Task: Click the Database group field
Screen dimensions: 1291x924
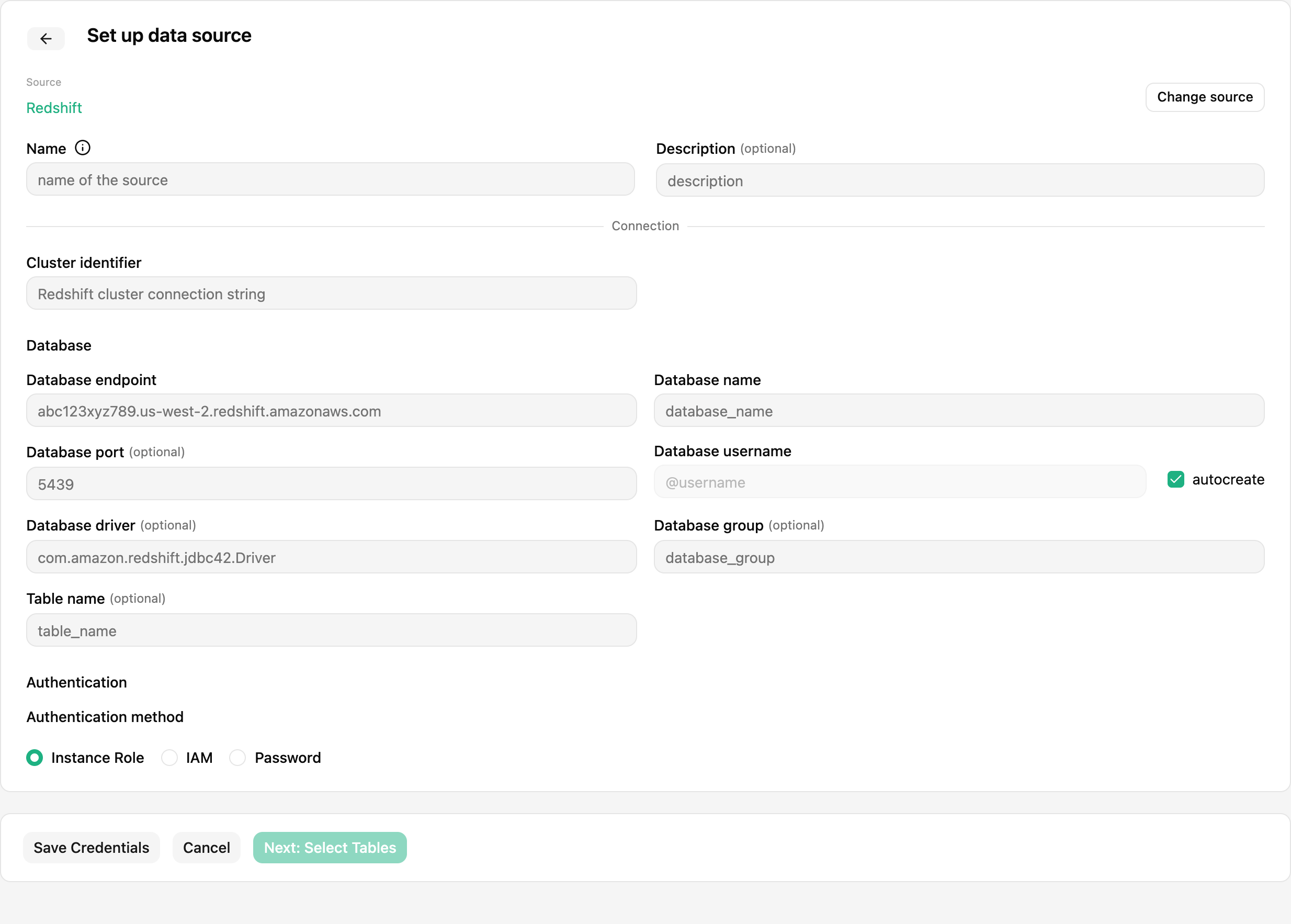Action: click(x=959, y=557)
